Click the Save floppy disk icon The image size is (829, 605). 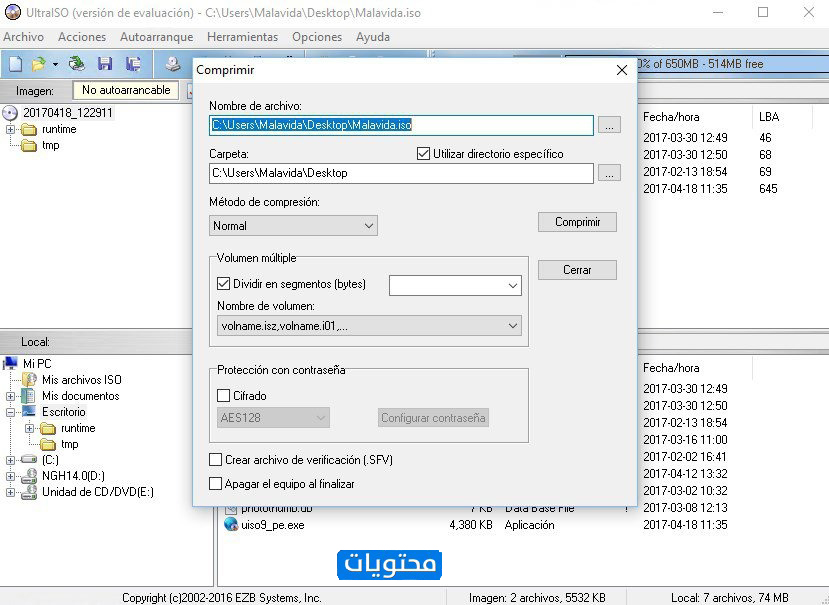pos(105,64)
